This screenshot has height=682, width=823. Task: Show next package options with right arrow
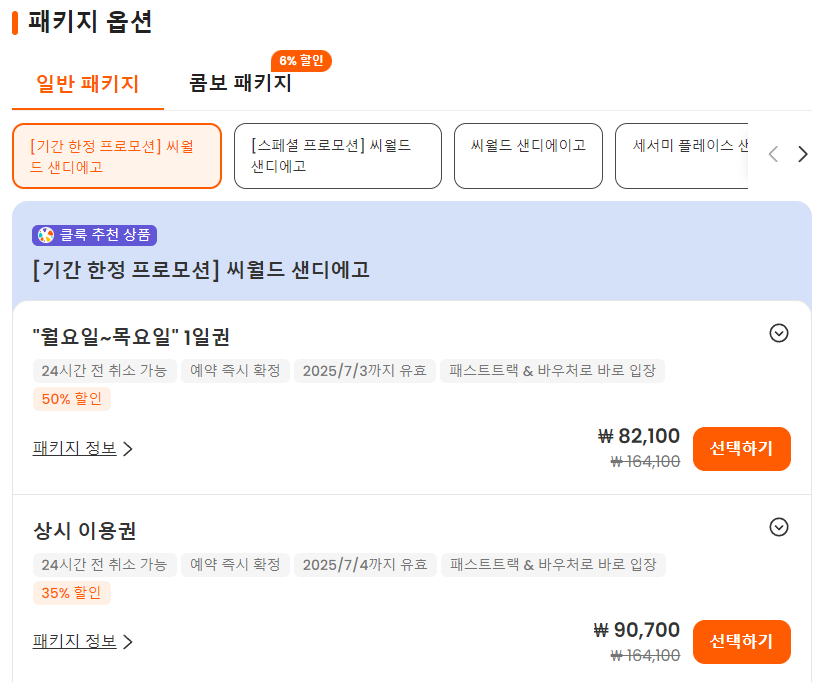(803, 154)
